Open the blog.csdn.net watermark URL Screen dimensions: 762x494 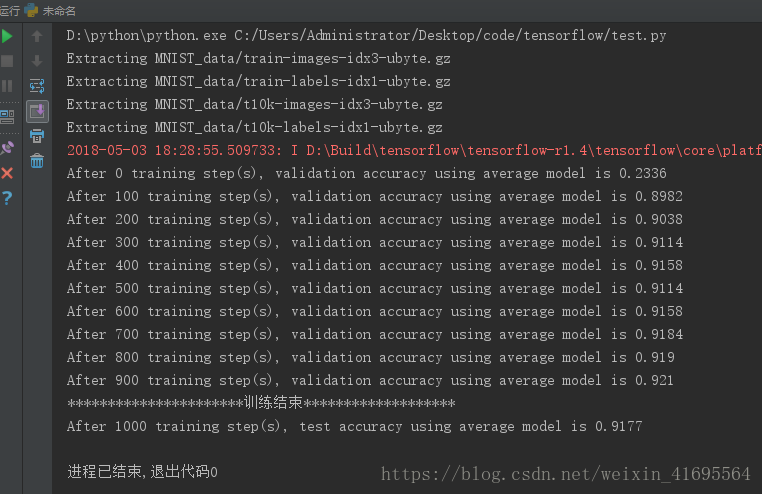pos(566,474)
